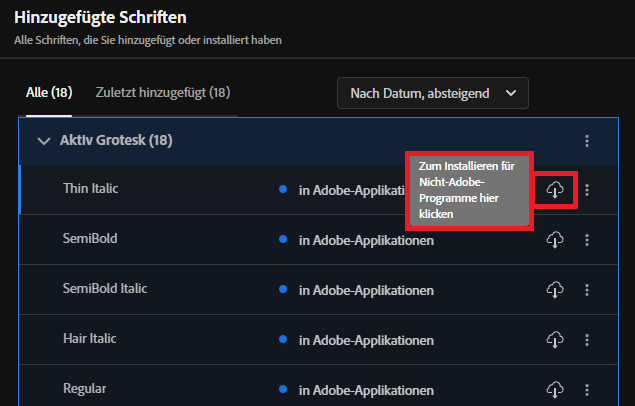Switch to the 'Zuletzt hinzugefügt (18)' tab
This screenshot has height=406, width=635.
163,92
